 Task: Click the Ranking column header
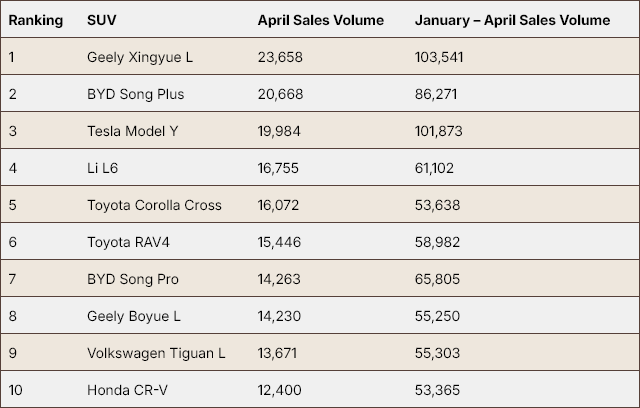pyautogui.click(x=35, y=20)
